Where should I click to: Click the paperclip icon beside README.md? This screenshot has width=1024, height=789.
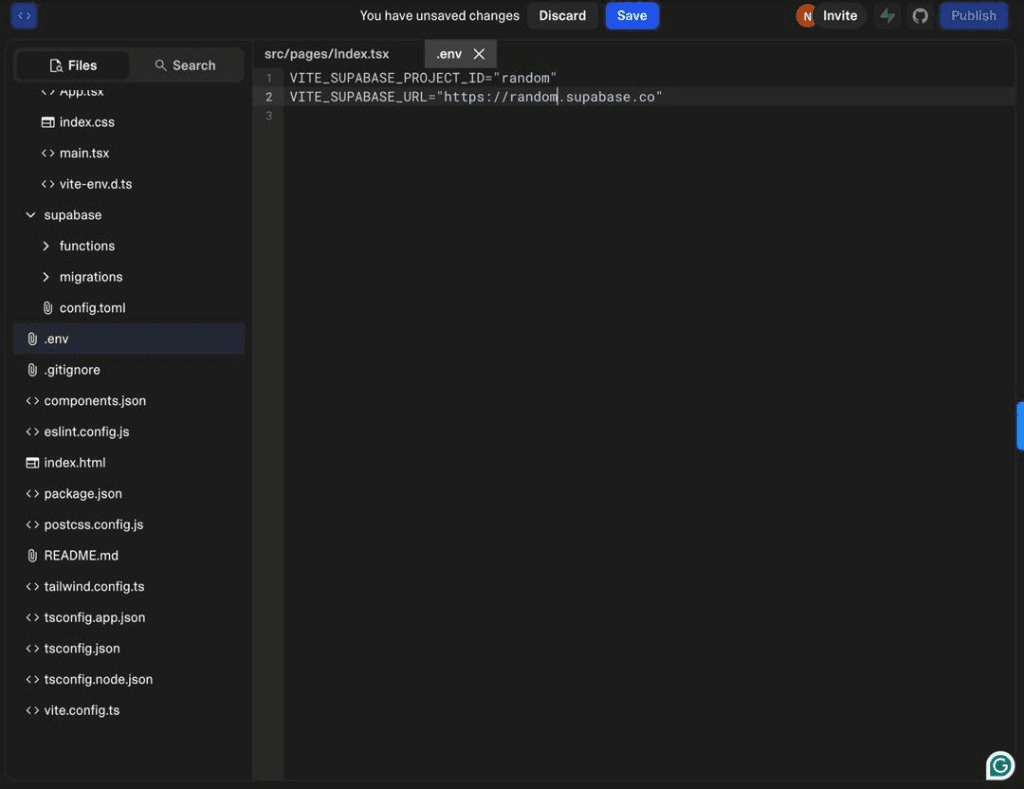[x=32, y=556]
